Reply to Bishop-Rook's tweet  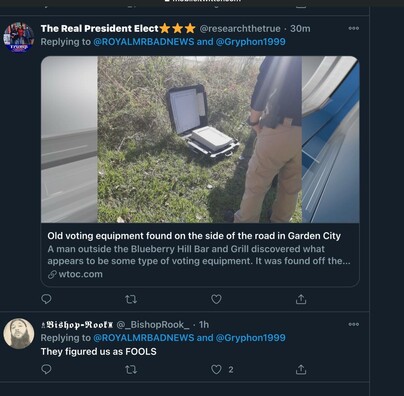(46, 369)
